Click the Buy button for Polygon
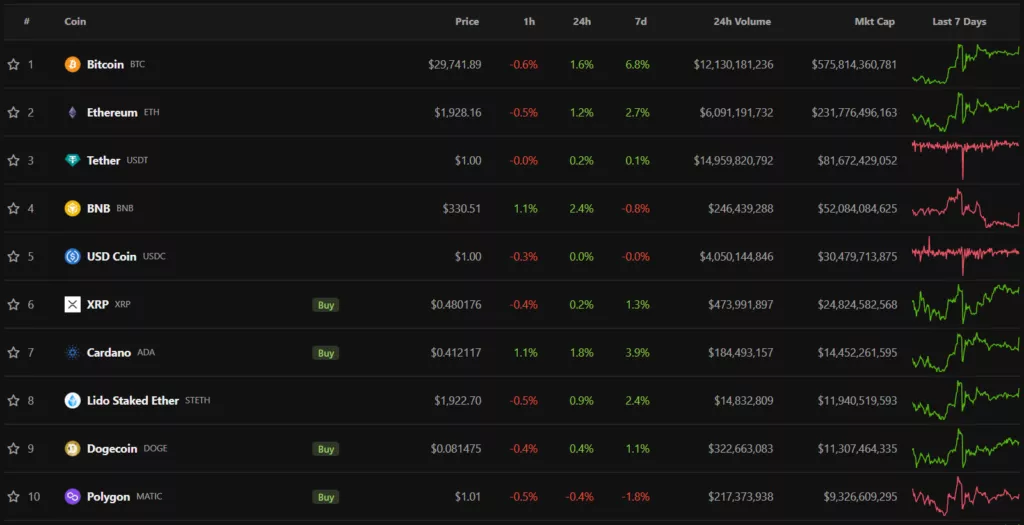 pos(326,498)
